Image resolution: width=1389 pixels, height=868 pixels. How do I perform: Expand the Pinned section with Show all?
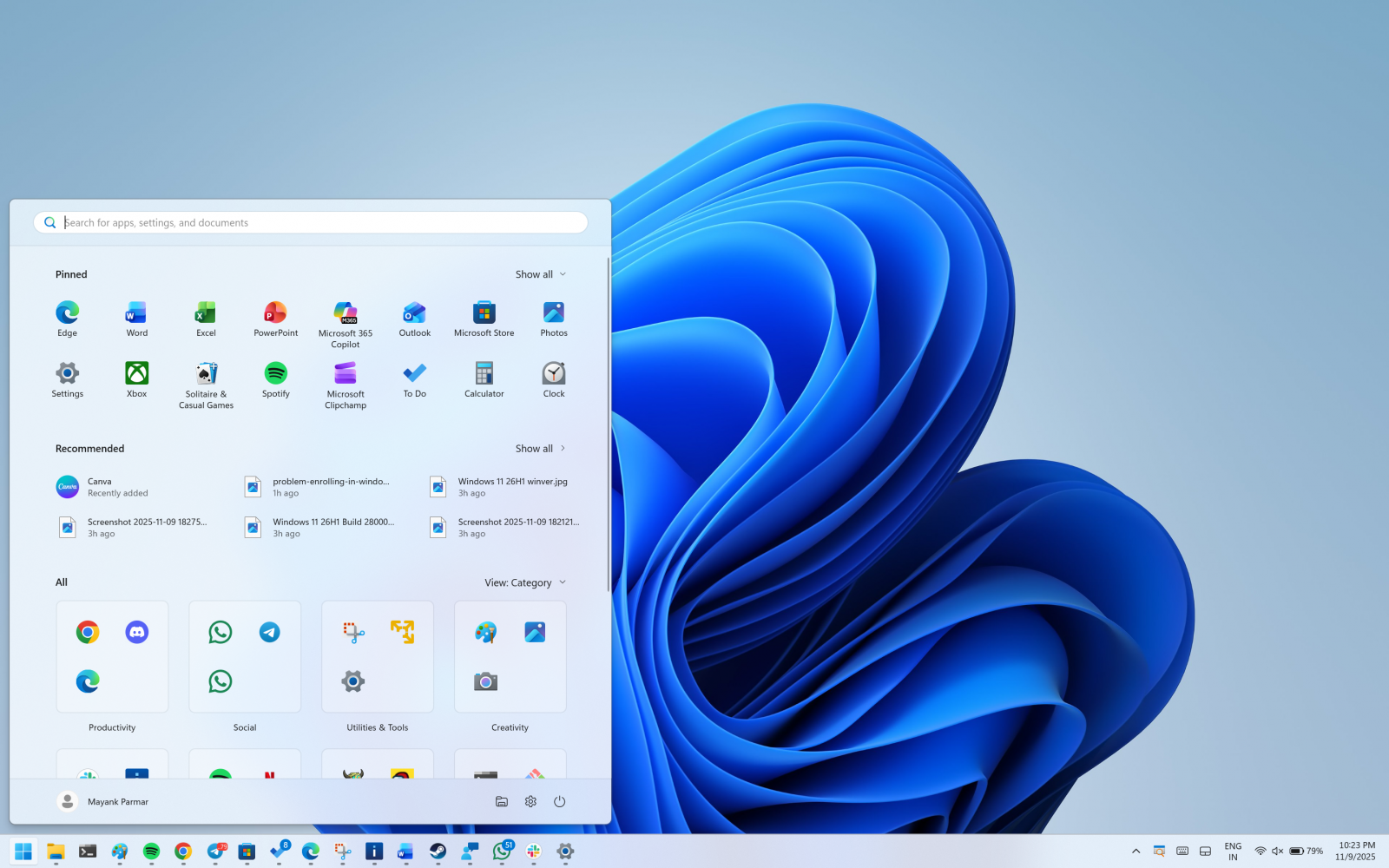pyautogui.click(x=540, y=273)
